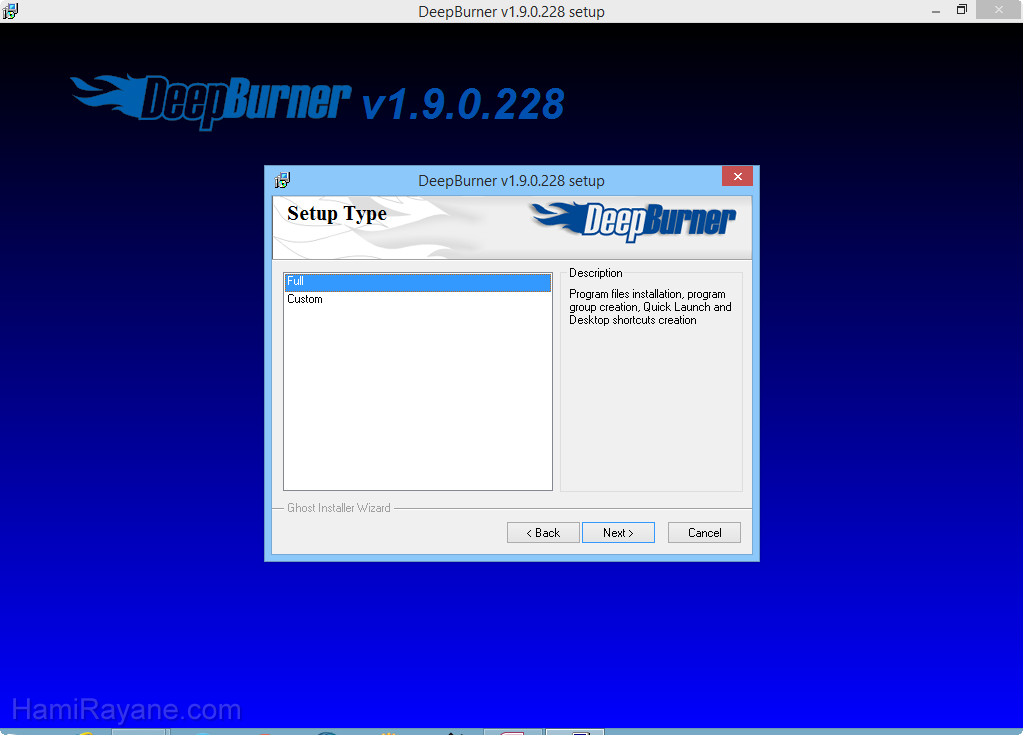The width and height of the screenshot is (1023, 735).
Task: Click the DeepBurner logo in dialog header
Action: point(634,221)
